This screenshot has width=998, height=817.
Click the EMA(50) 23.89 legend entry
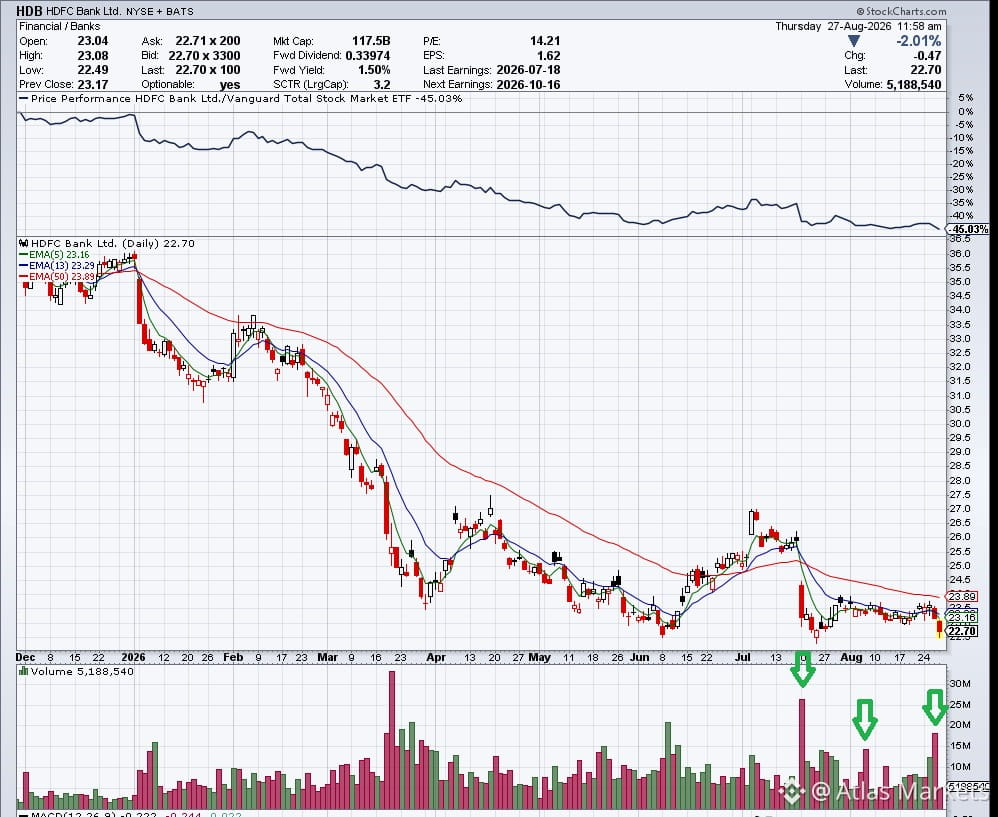coord(57,276)
